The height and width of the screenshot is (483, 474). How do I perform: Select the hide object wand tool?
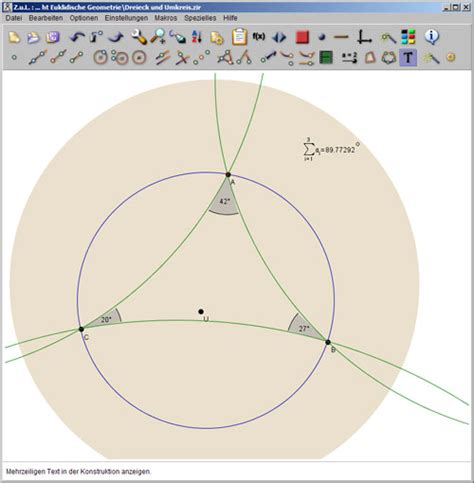pyautogui.click(x=431, y=58)
